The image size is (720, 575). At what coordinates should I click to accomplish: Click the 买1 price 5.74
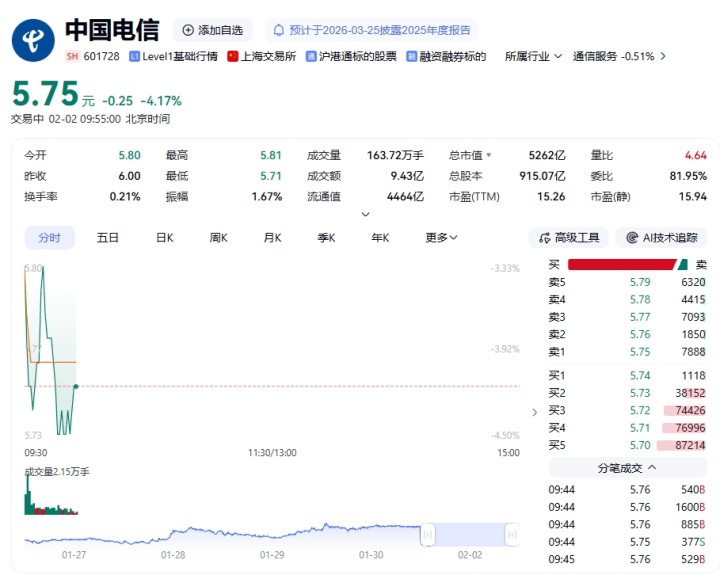pyautogui.click(x=640, y=376)
